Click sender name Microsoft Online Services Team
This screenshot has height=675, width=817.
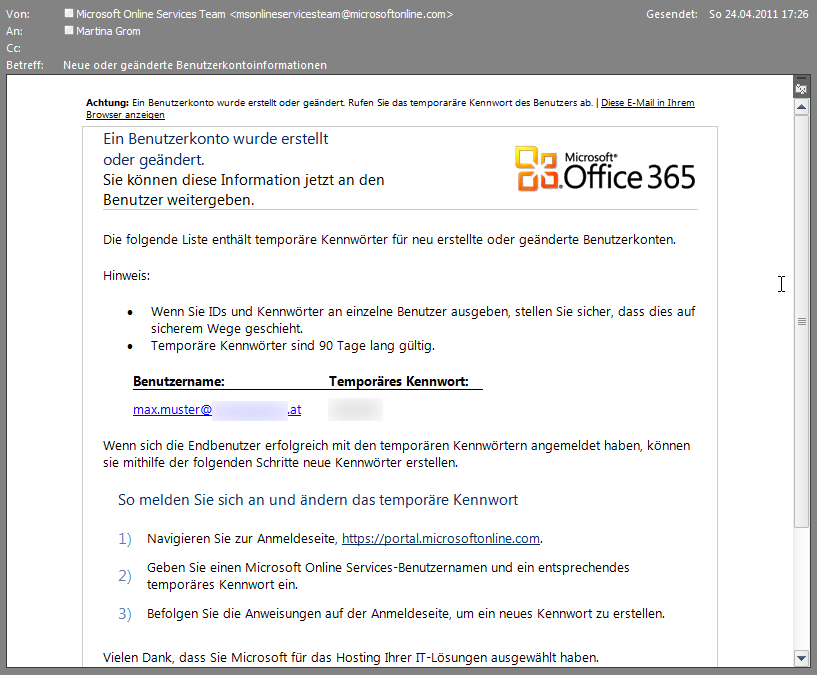[x=151, y=14]
